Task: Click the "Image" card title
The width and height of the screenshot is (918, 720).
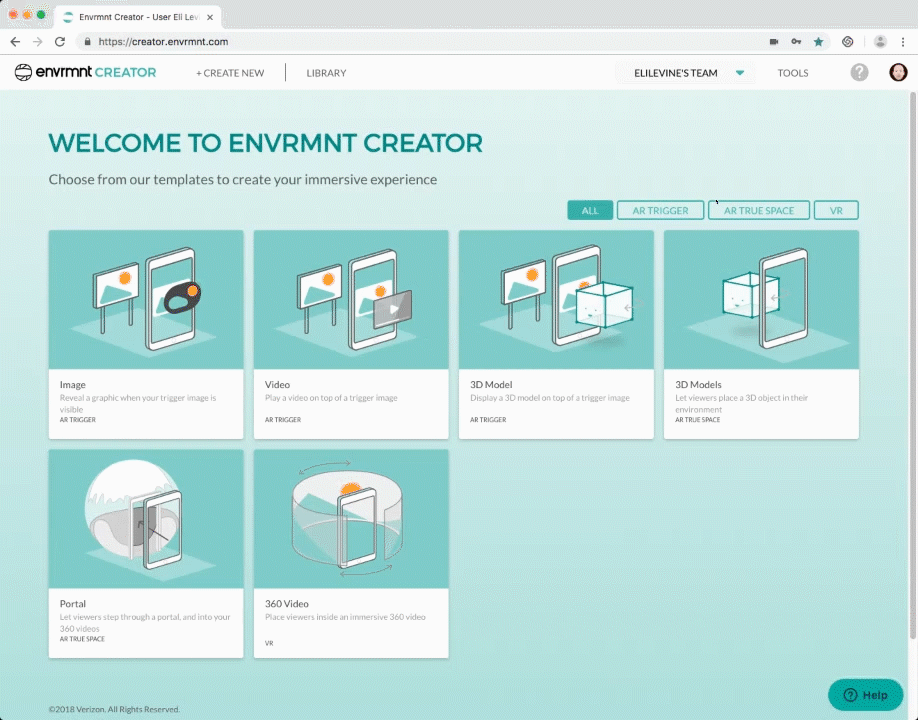Action: point(73,385)
